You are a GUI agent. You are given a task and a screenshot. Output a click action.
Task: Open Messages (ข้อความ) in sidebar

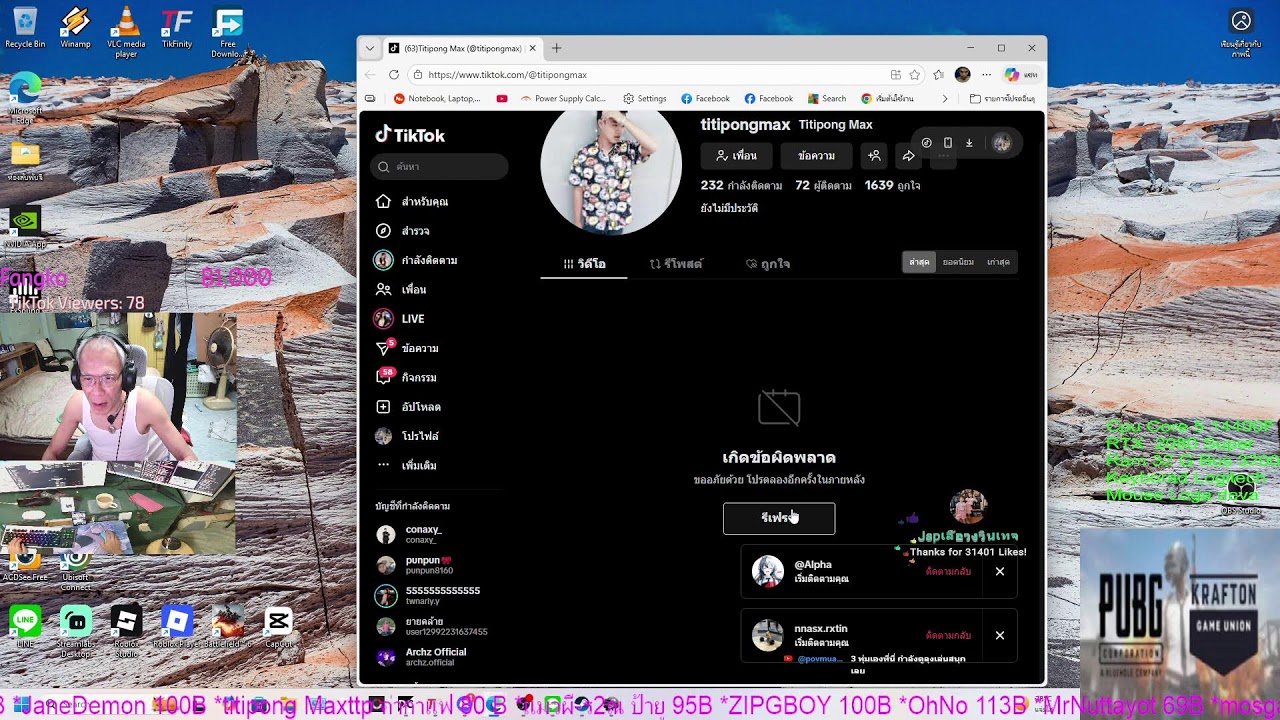click(407, 348)
